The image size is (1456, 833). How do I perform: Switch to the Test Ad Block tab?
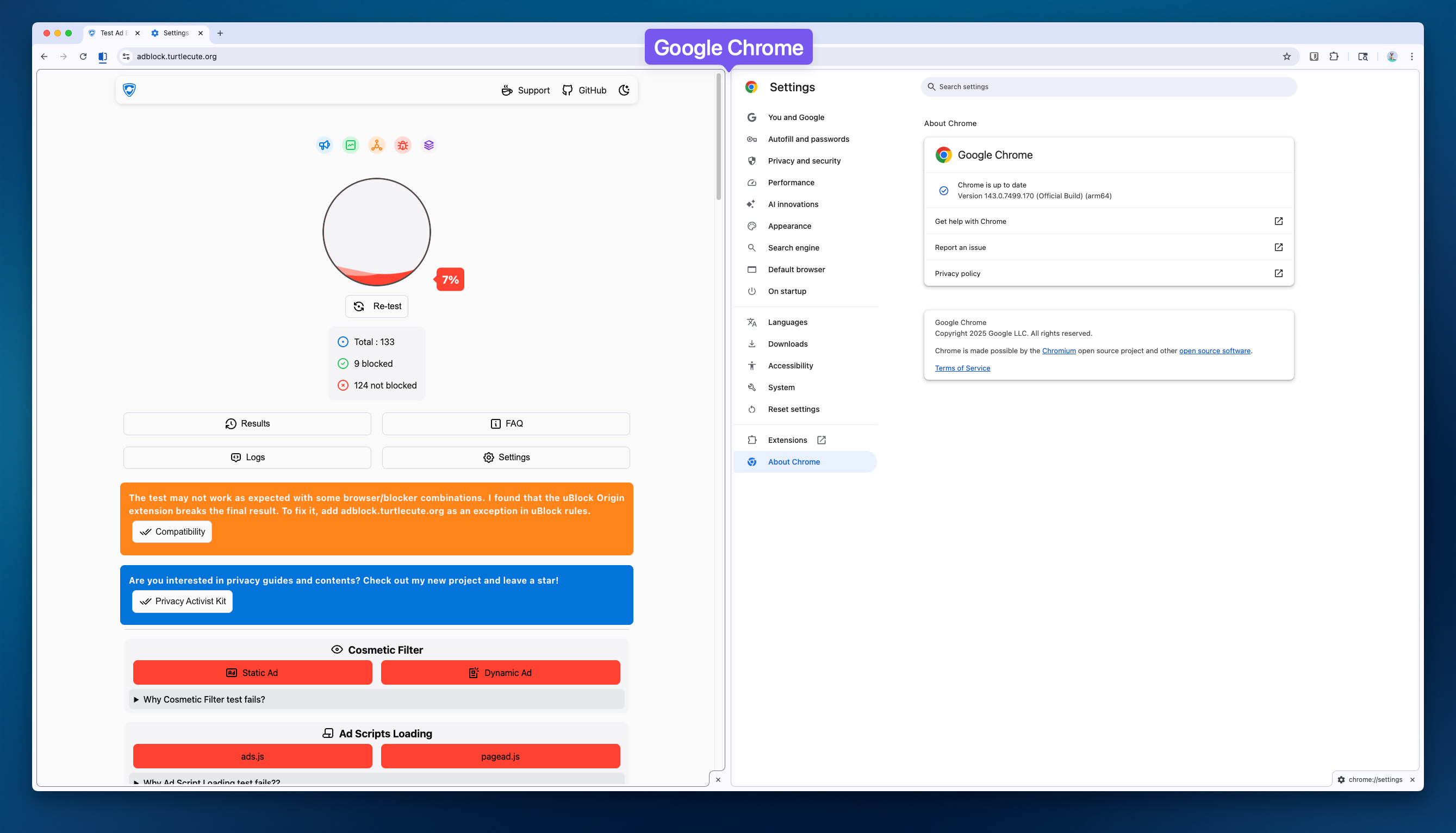pyautogui.click(x=112, y=33)
